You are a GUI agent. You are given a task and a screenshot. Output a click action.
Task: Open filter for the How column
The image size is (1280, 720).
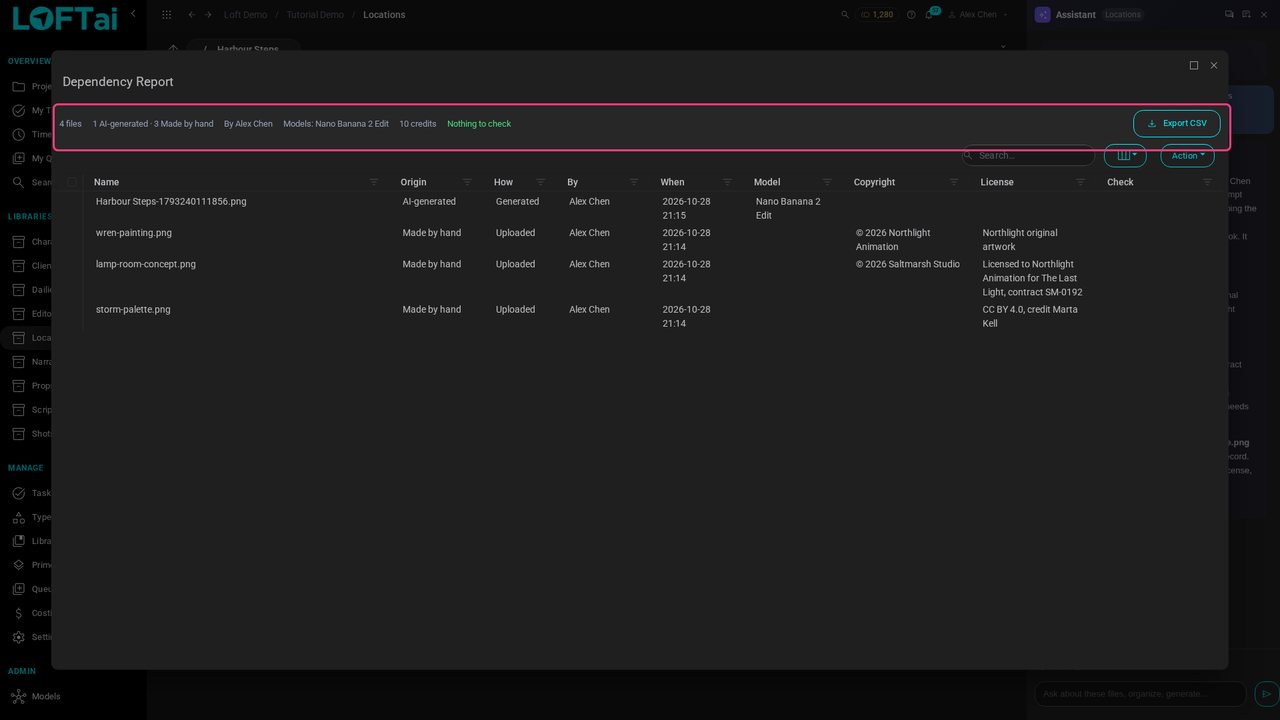[541, 182]
